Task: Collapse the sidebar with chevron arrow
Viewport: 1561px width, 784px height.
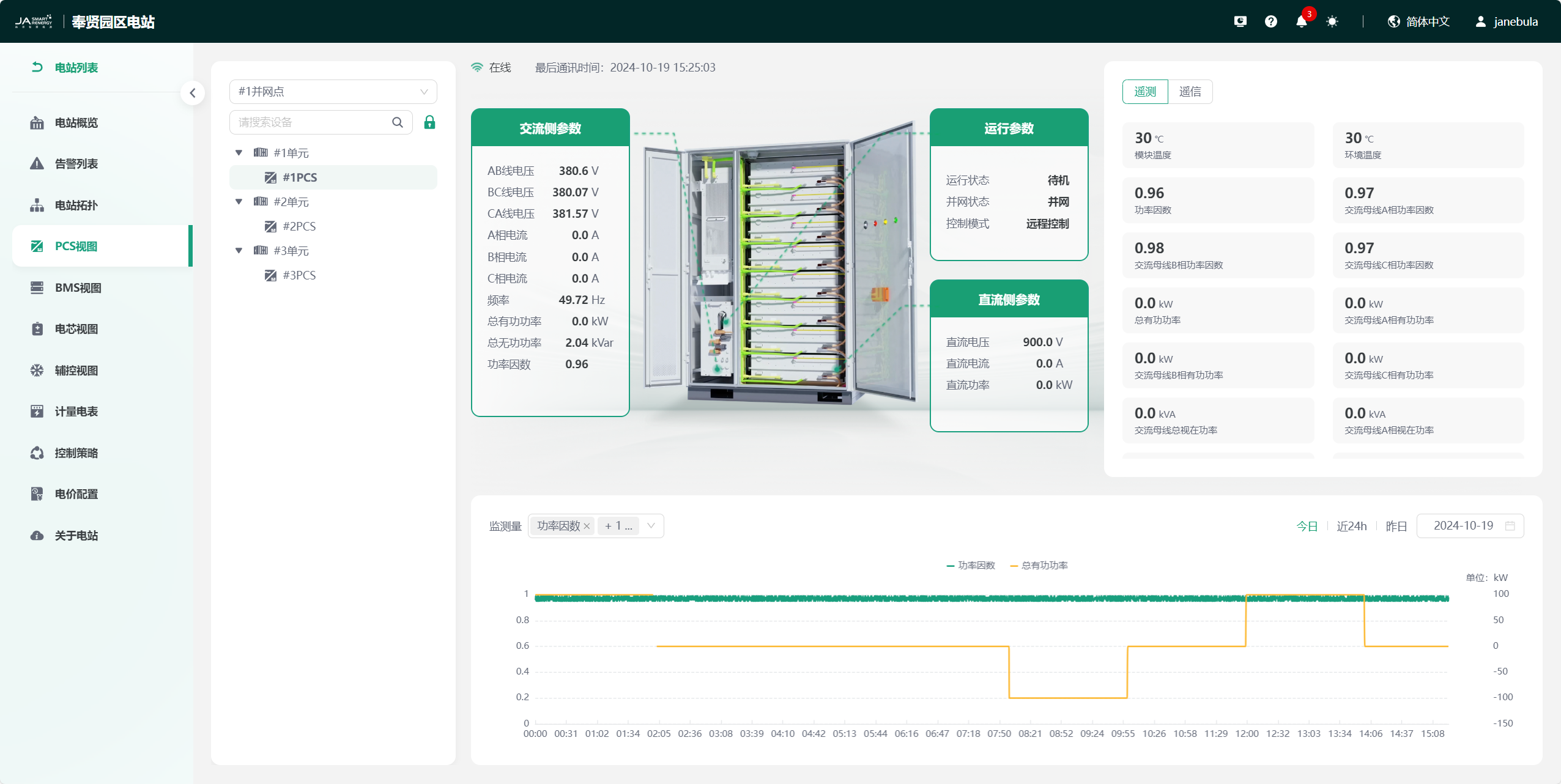Action: pyautogui.click(x=193, y=93)
